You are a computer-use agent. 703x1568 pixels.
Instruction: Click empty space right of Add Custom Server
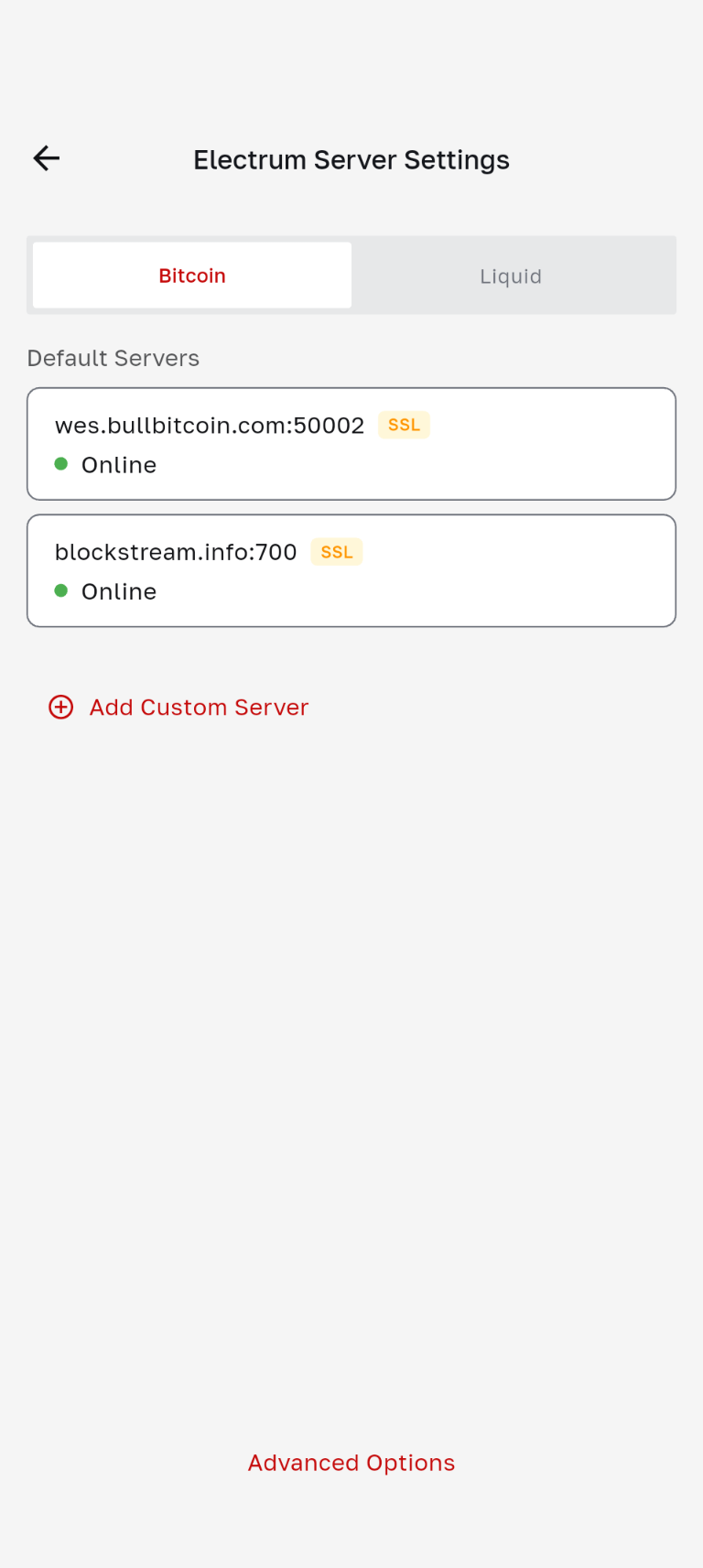point(513,707)
